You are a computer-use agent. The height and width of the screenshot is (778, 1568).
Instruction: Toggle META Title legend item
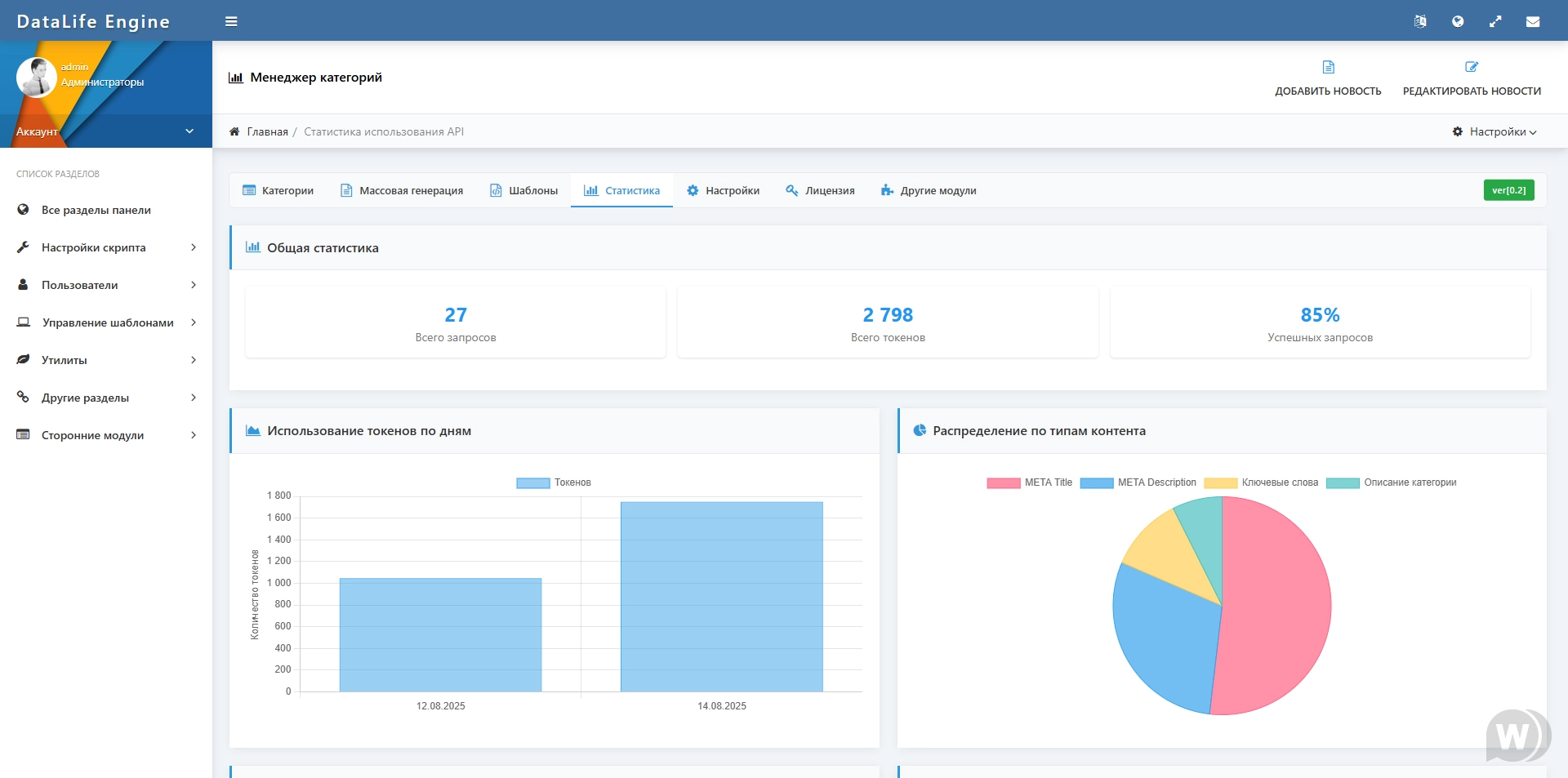pyautogui.click(x=1029, y=482)
